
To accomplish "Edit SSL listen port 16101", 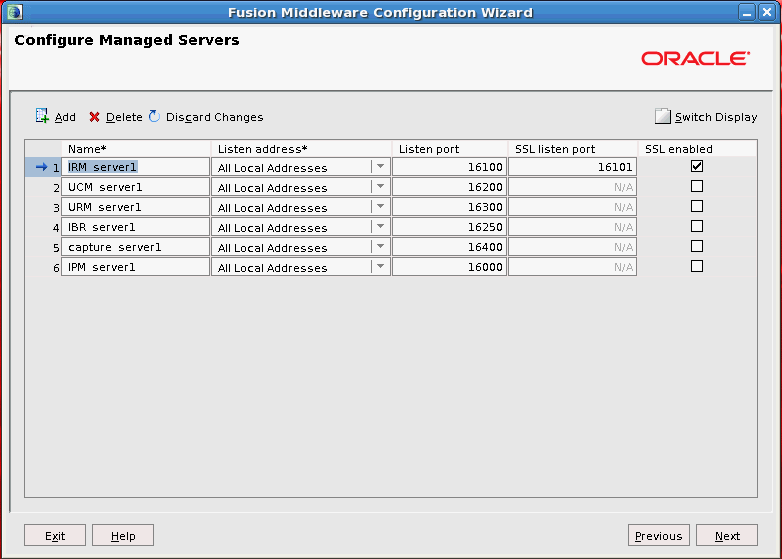I will pos(573,167).
